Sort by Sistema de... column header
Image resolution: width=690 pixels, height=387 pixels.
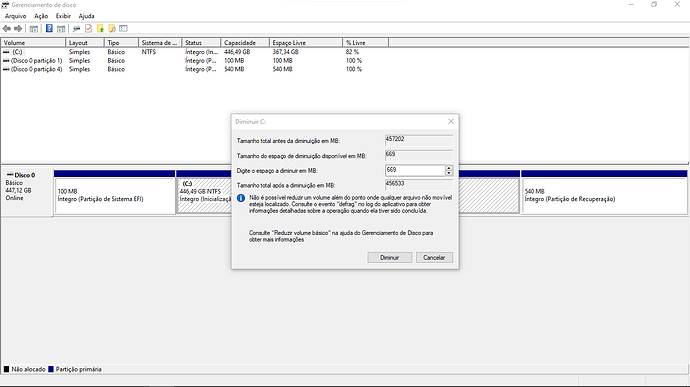coord(160,43)
